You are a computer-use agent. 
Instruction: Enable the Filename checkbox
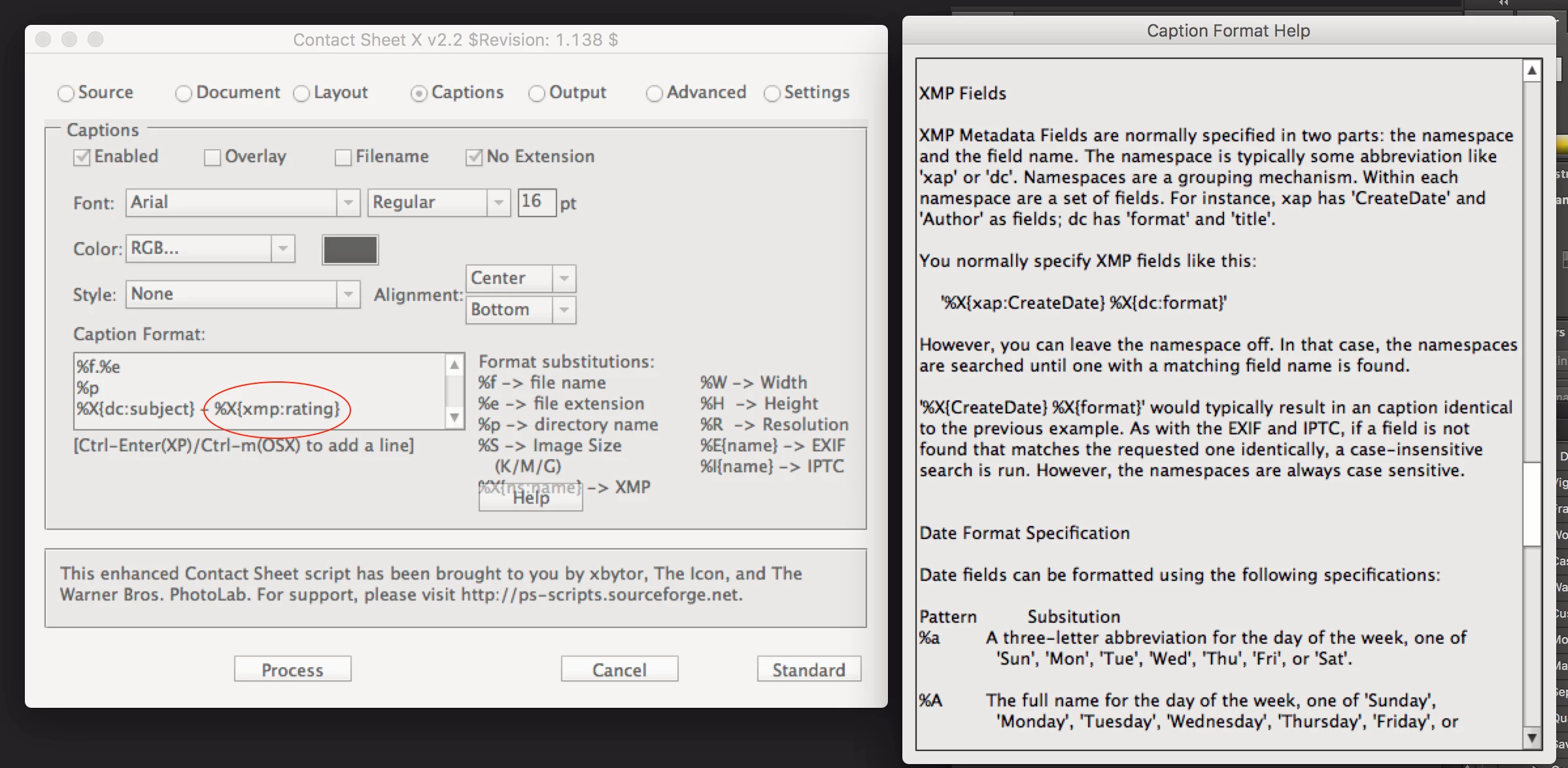click(343, 158)
